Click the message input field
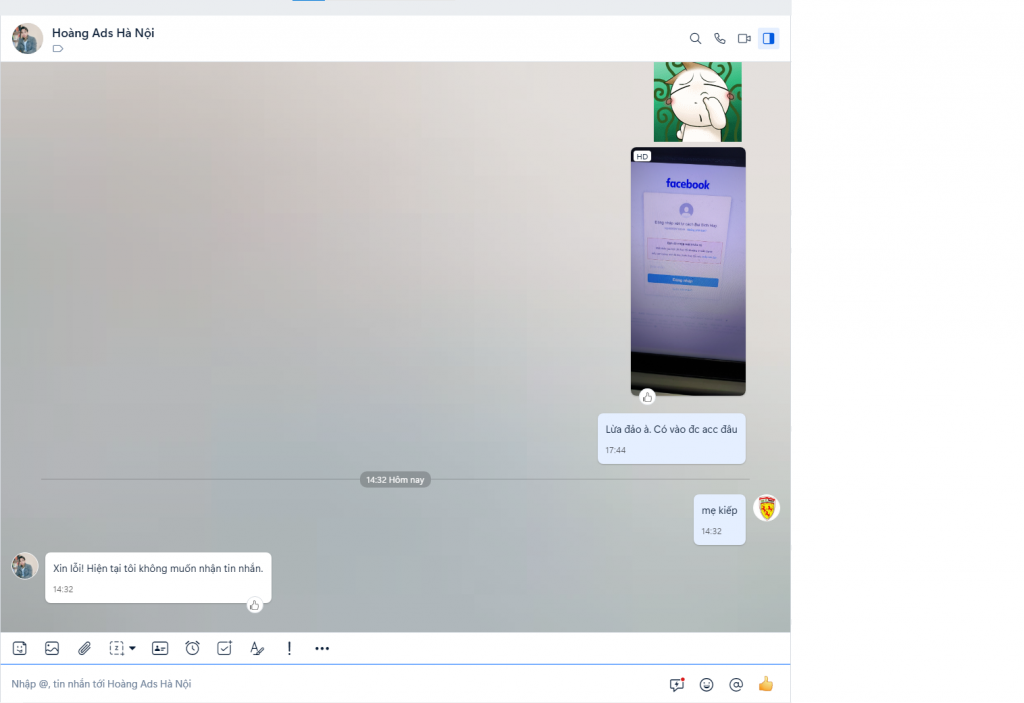 (330, 684)
